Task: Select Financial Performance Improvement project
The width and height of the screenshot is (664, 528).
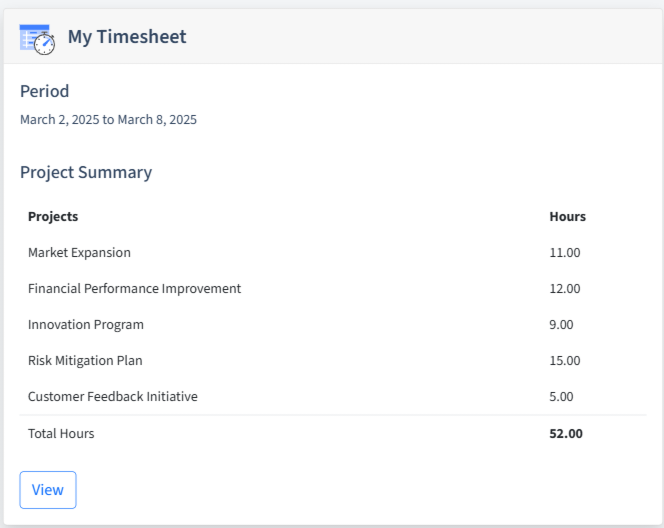Action: [x=134, y=288]
